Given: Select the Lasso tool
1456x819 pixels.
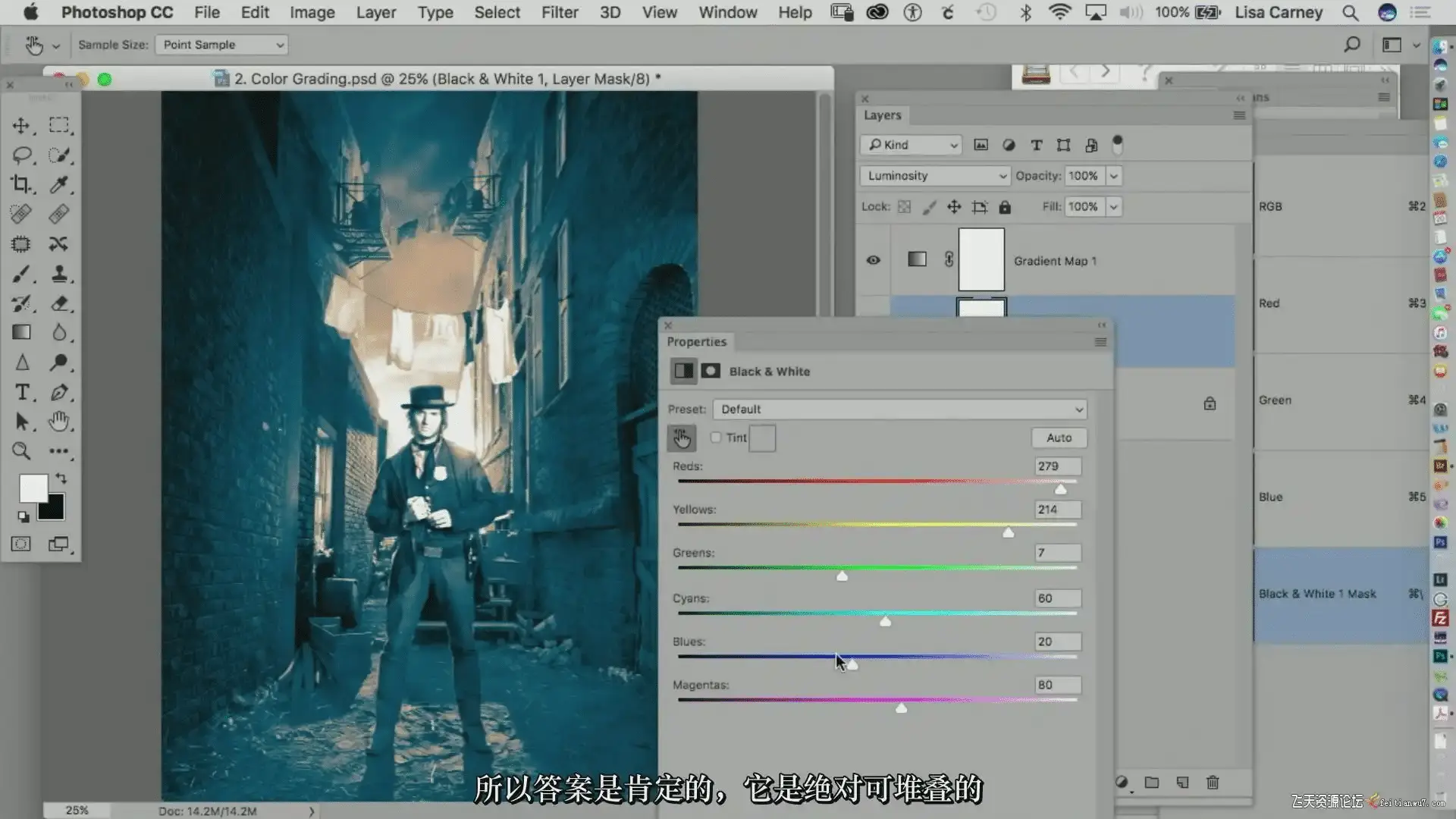Looking at the screenshot, I should tap(21, 155).
